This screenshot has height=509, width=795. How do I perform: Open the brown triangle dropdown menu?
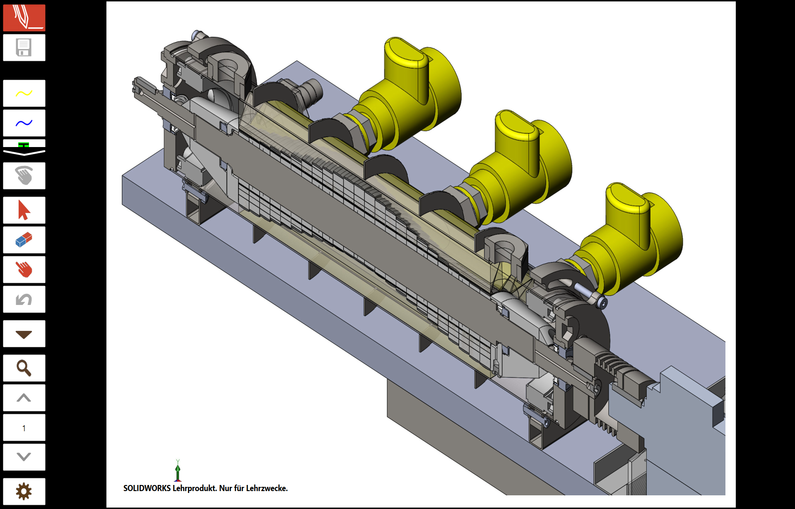(24, 334)
